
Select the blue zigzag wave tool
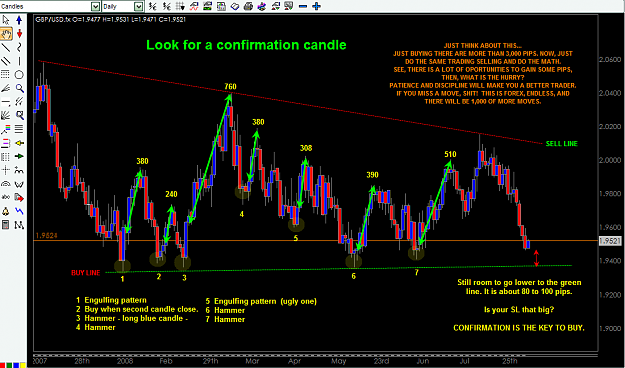click(19, 211)
